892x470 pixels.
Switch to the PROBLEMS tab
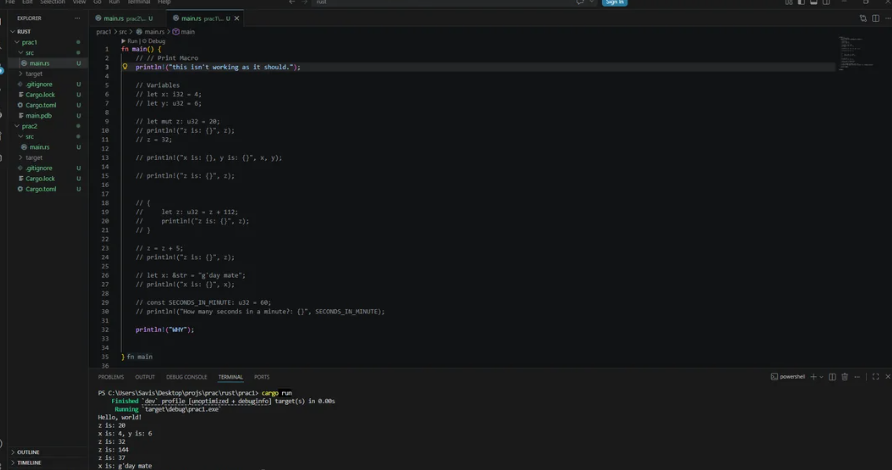[111, 377]
